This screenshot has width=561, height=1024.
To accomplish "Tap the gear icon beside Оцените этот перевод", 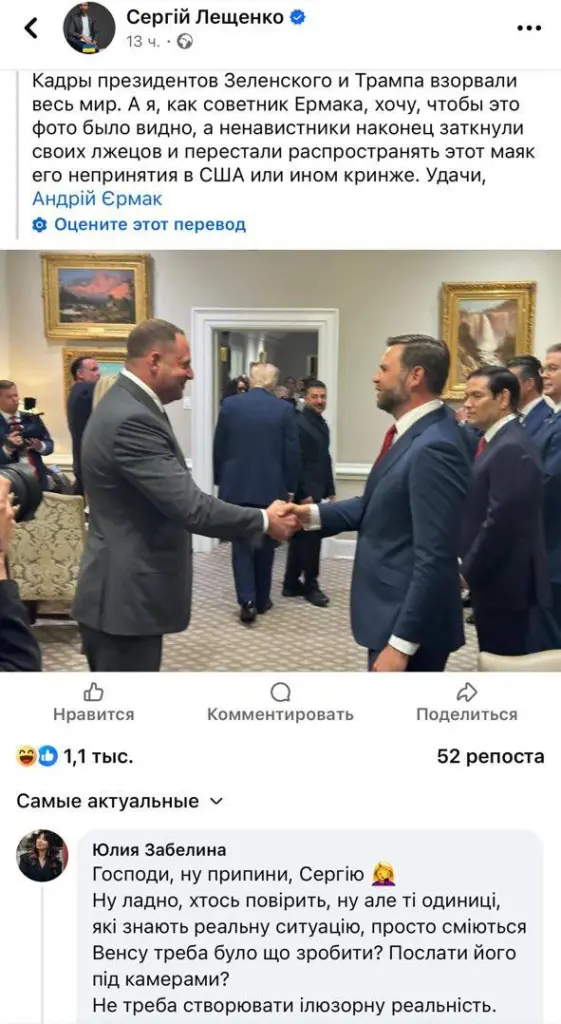I will [x=40, y=225].
